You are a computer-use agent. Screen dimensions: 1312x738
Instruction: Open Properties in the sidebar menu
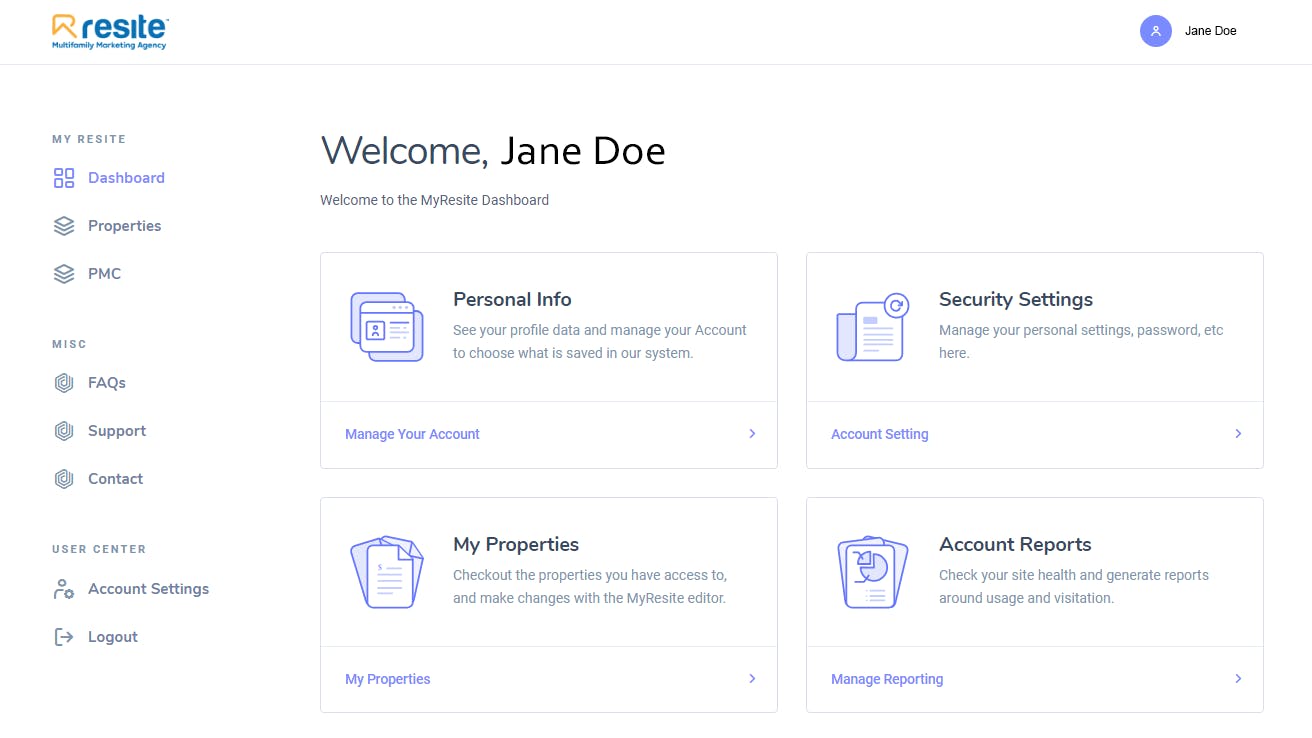point(124,226)
